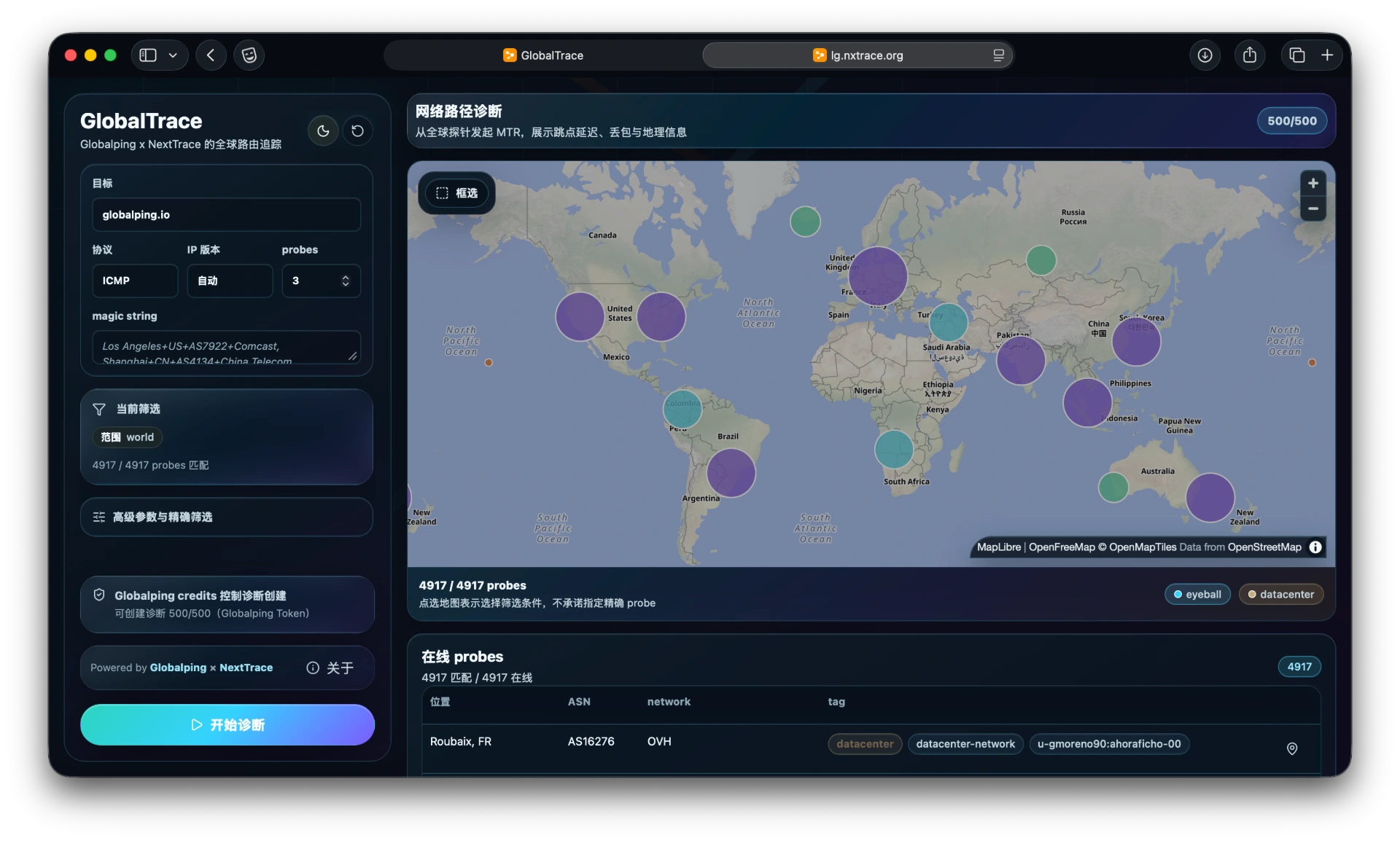This screenshot has height=841, width=1400.
Task: Zoom in on the map
Action: pyautogui.click(x=1312, y=184)
